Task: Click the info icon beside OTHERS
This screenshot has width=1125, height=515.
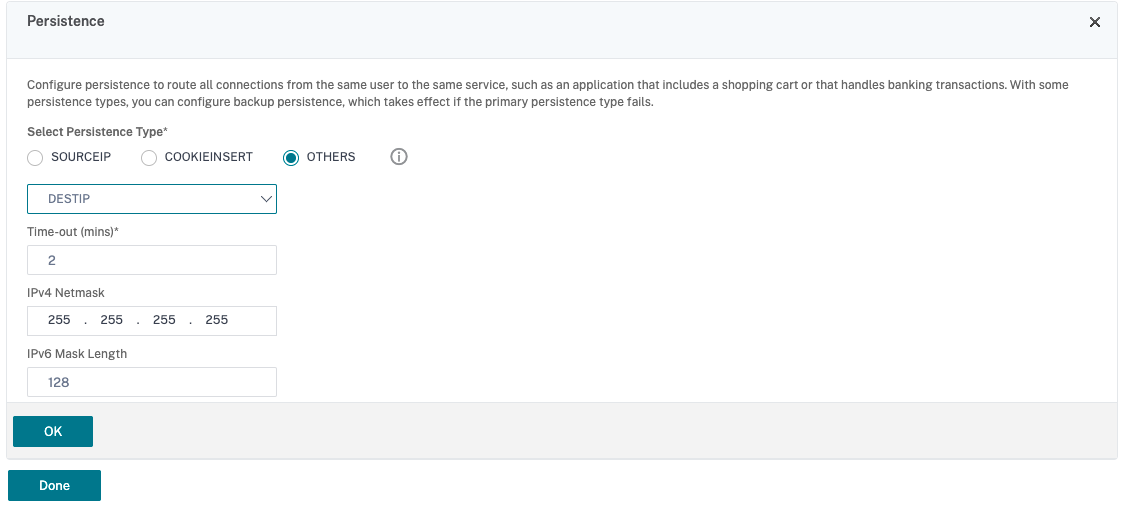Action: tap(399, 157)
